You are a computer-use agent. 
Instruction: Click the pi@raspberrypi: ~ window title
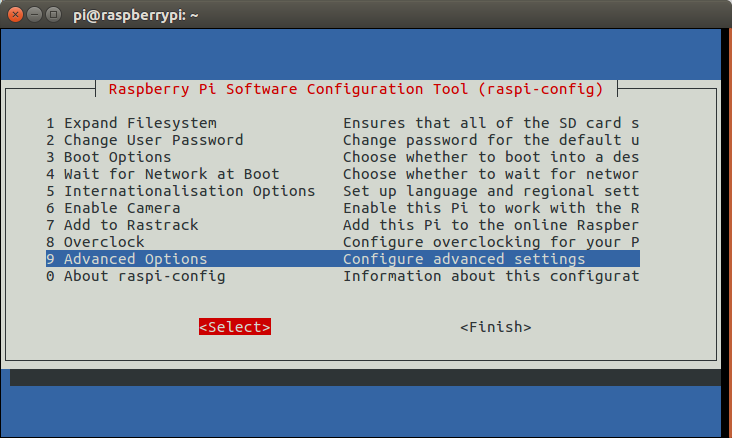(x=136, y=15)
